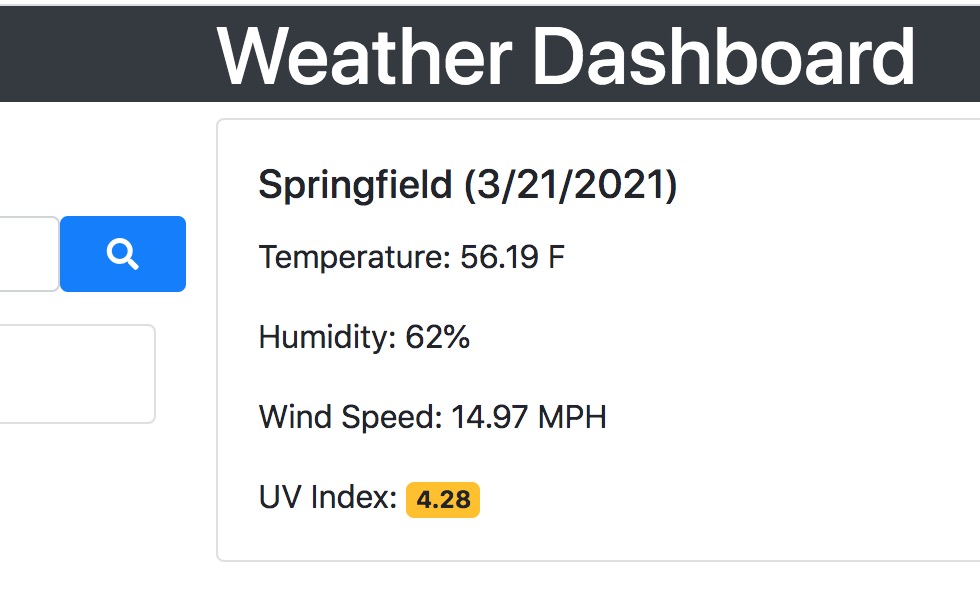The image size is (980, 606).
Task: Click the magnifying glass search icon
Action: (122, 254)
